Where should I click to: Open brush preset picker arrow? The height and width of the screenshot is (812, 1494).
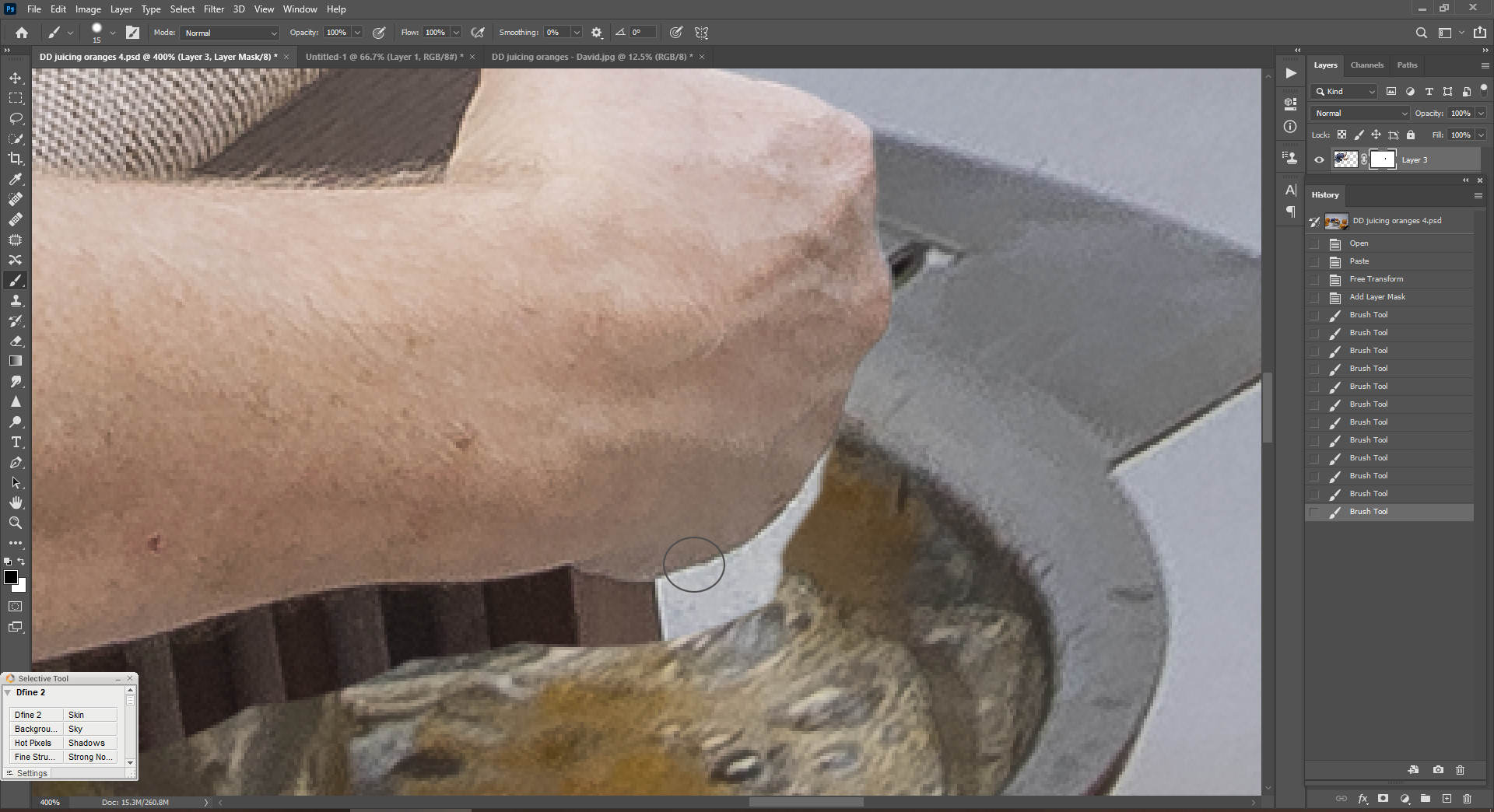click(x=113, y=33)
